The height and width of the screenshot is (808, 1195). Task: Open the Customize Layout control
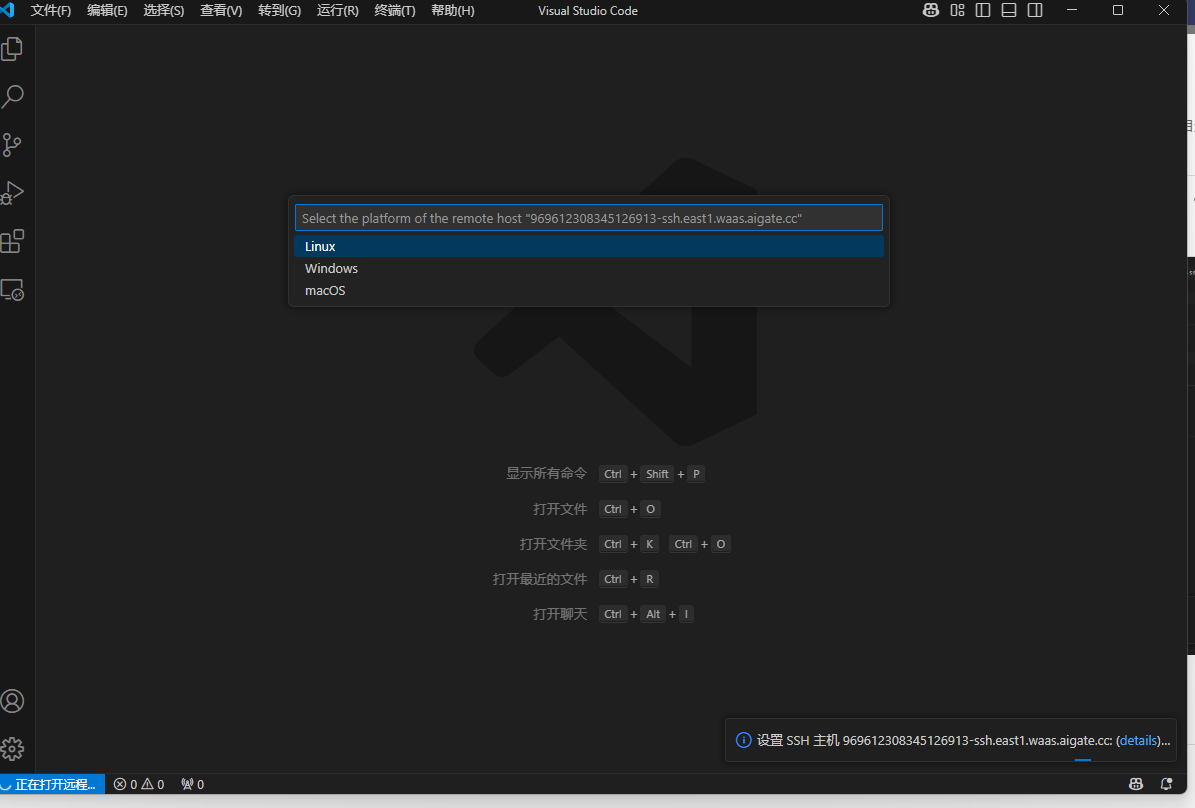(957, 11)
